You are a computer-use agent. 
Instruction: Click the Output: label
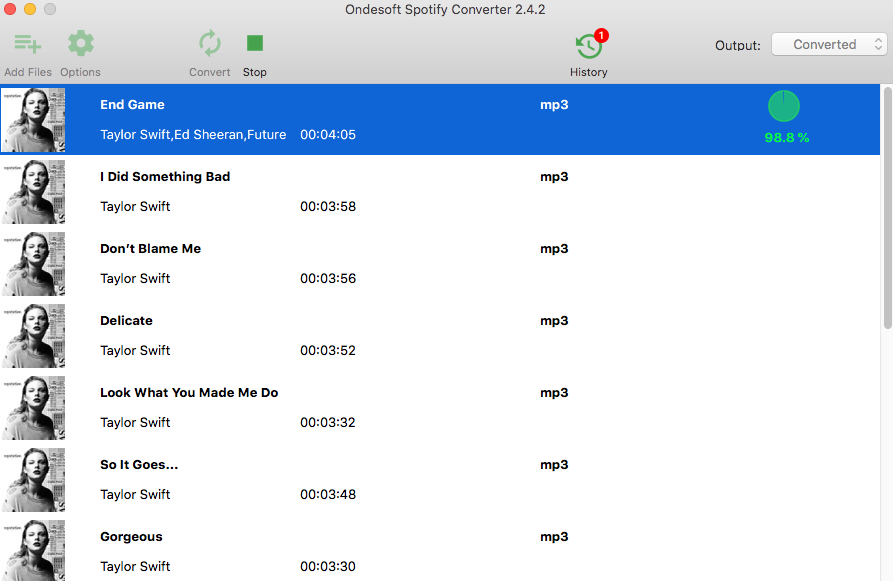[x=738, y=46]
